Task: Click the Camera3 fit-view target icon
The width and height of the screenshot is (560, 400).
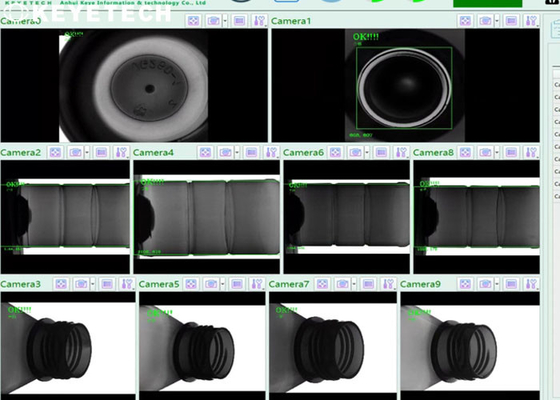Action: pos(61,284)
